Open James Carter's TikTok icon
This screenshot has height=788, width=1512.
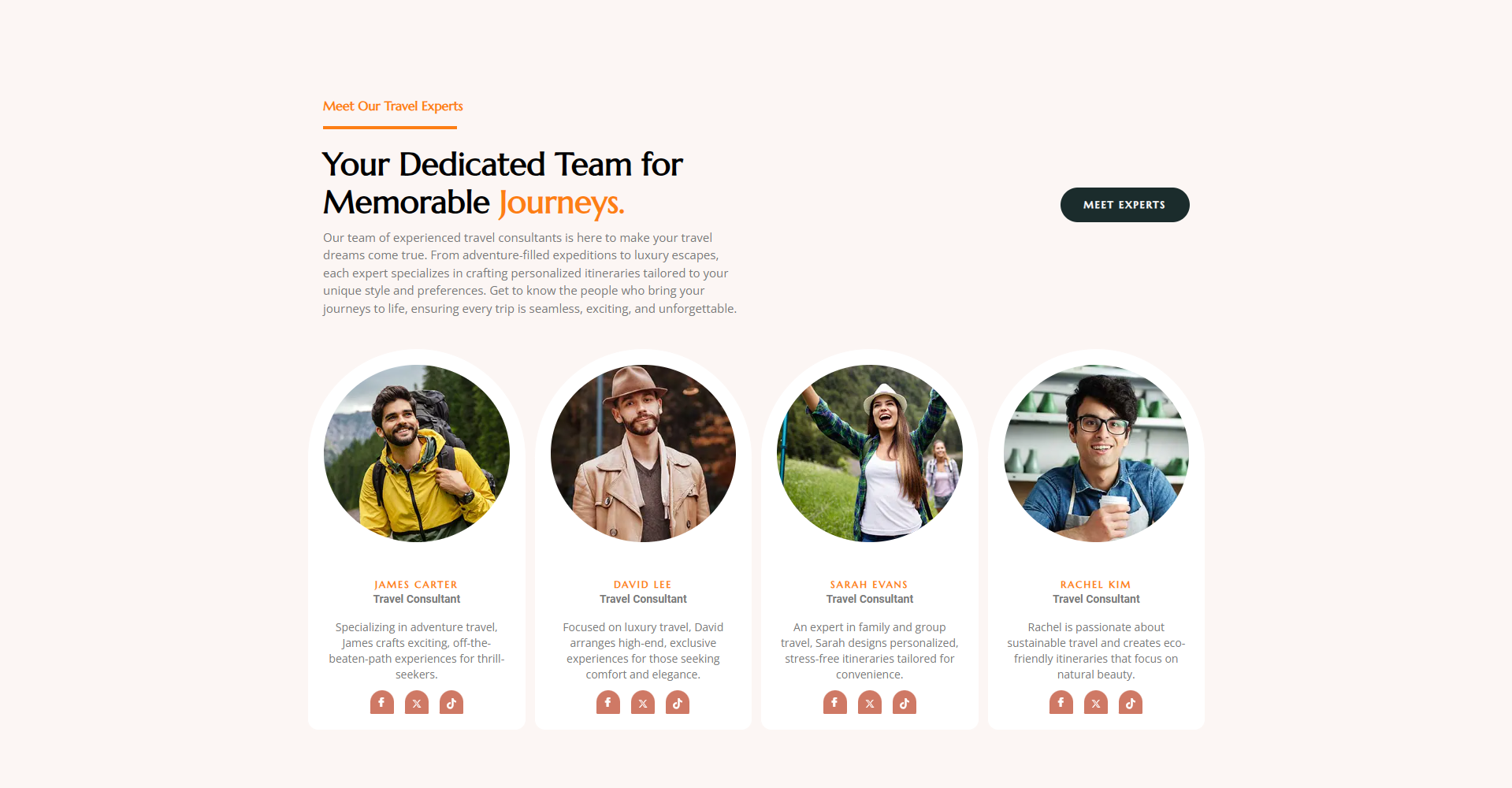(x=451, y=703)
